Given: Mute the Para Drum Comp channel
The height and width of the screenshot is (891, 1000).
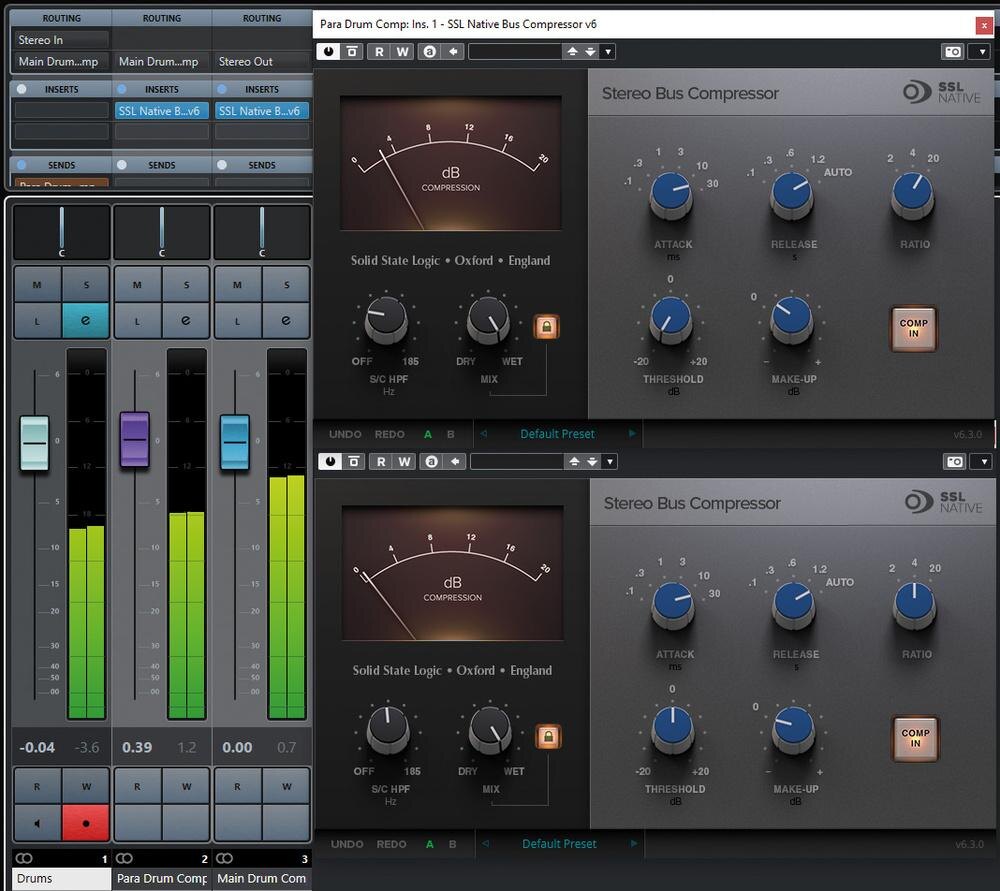Looking at the screenshot, I should click(x=138, y=284).
